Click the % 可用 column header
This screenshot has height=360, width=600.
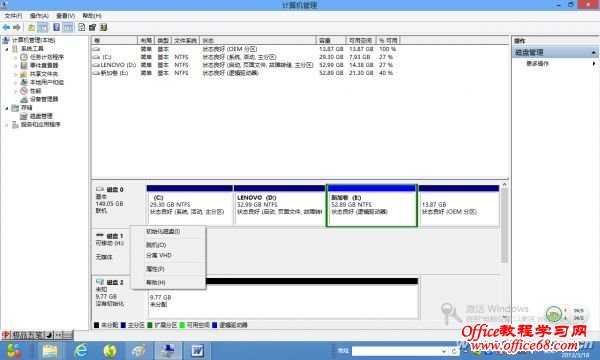coord(388,40)
